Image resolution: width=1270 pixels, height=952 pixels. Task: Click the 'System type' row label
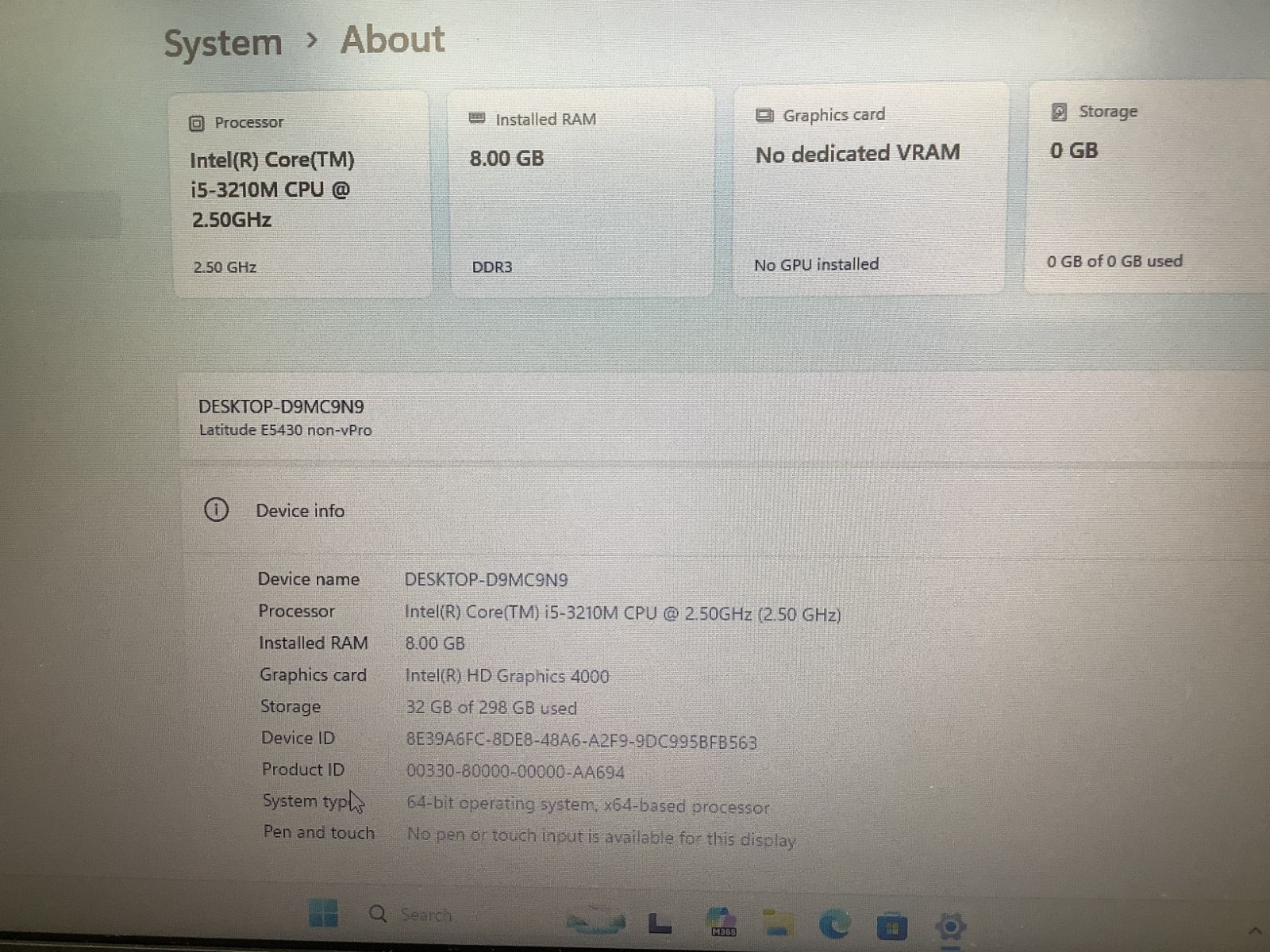click(x=310, y=801)
